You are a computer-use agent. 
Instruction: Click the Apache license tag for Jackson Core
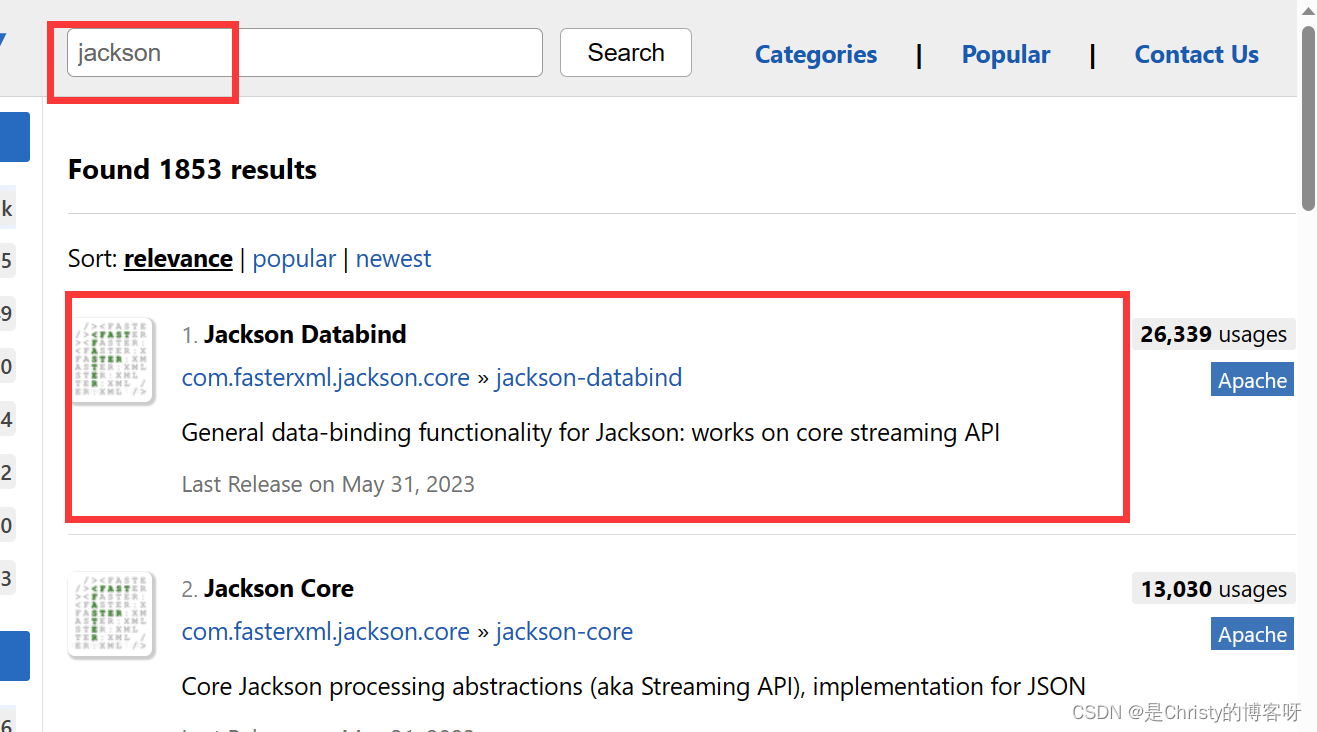[x=1252, y=634]
